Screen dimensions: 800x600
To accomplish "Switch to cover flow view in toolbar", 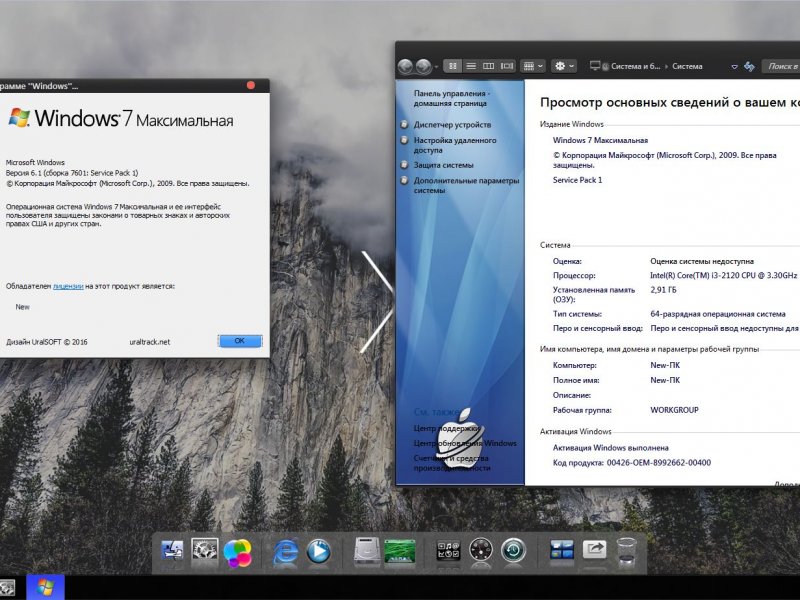I will [x=507, y=66].
